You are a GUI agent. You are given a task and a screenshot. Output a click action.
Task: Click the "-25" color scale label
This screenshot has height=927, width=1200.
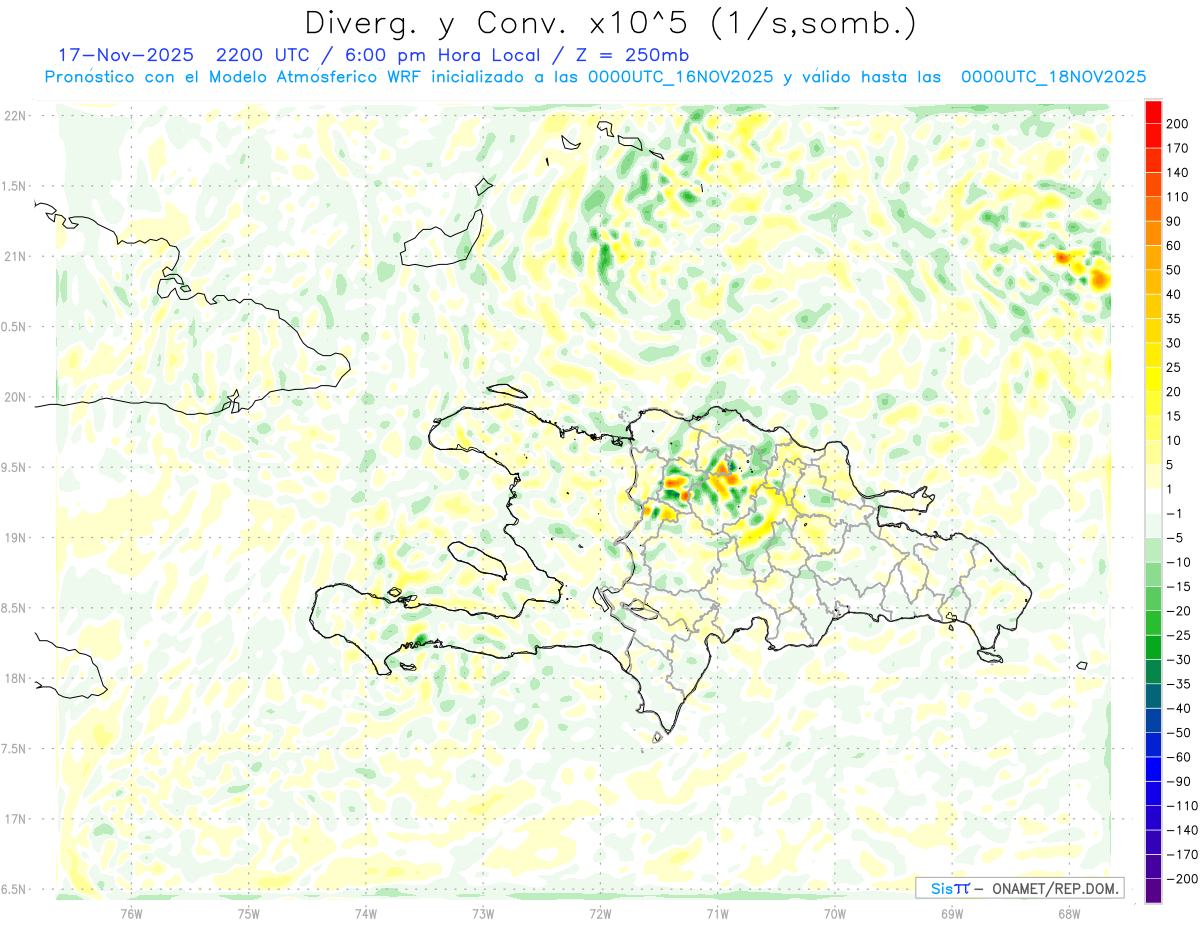pyautogui.click(x=1178, y=635)
